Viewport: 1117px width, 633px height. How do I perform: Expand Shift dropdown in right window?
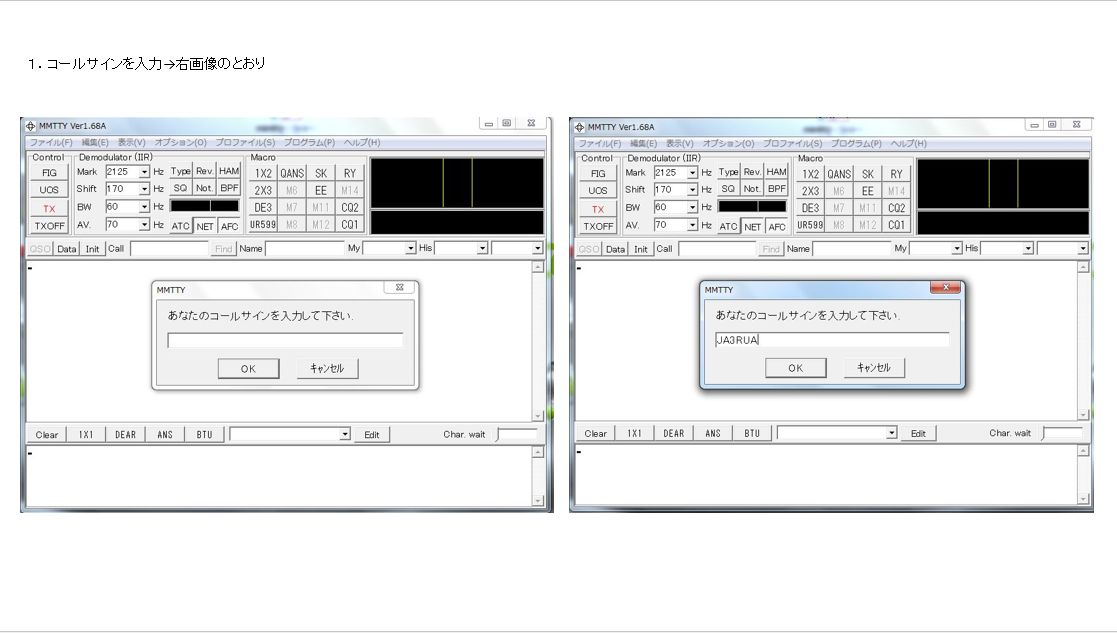point(692,189)
